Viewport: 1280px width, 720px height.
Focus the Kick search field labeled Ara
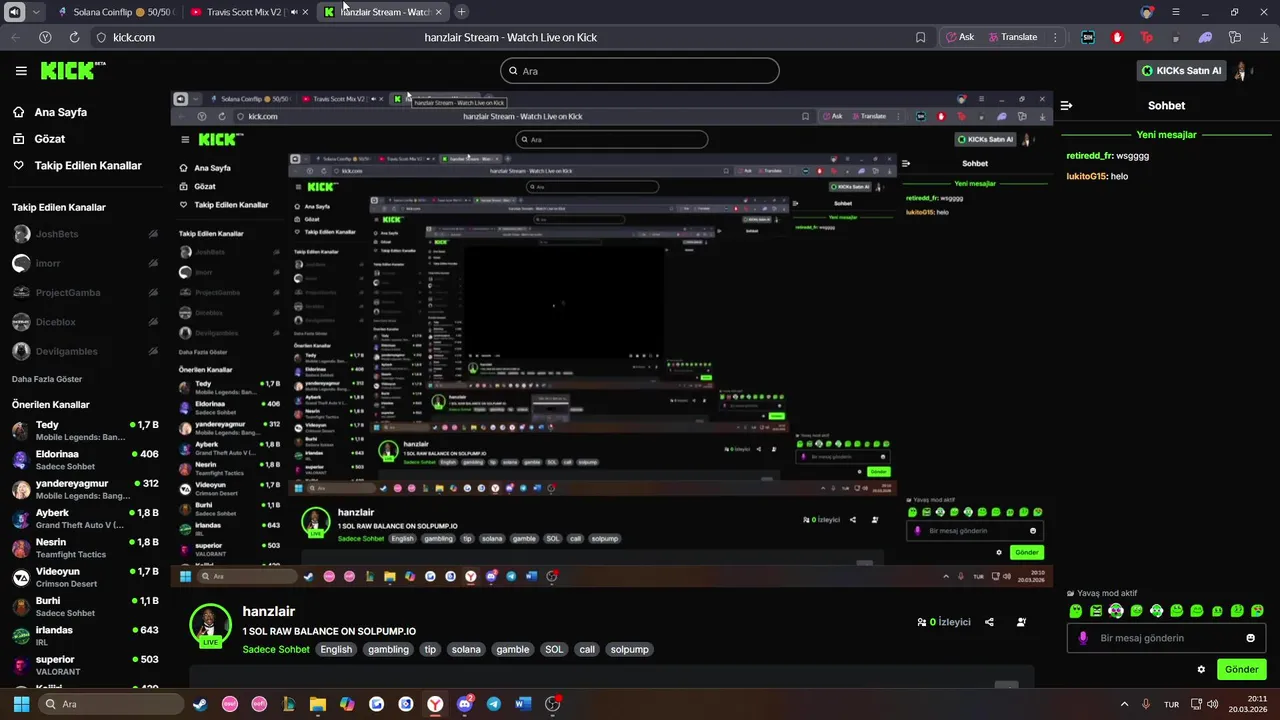tap(640, 71)
